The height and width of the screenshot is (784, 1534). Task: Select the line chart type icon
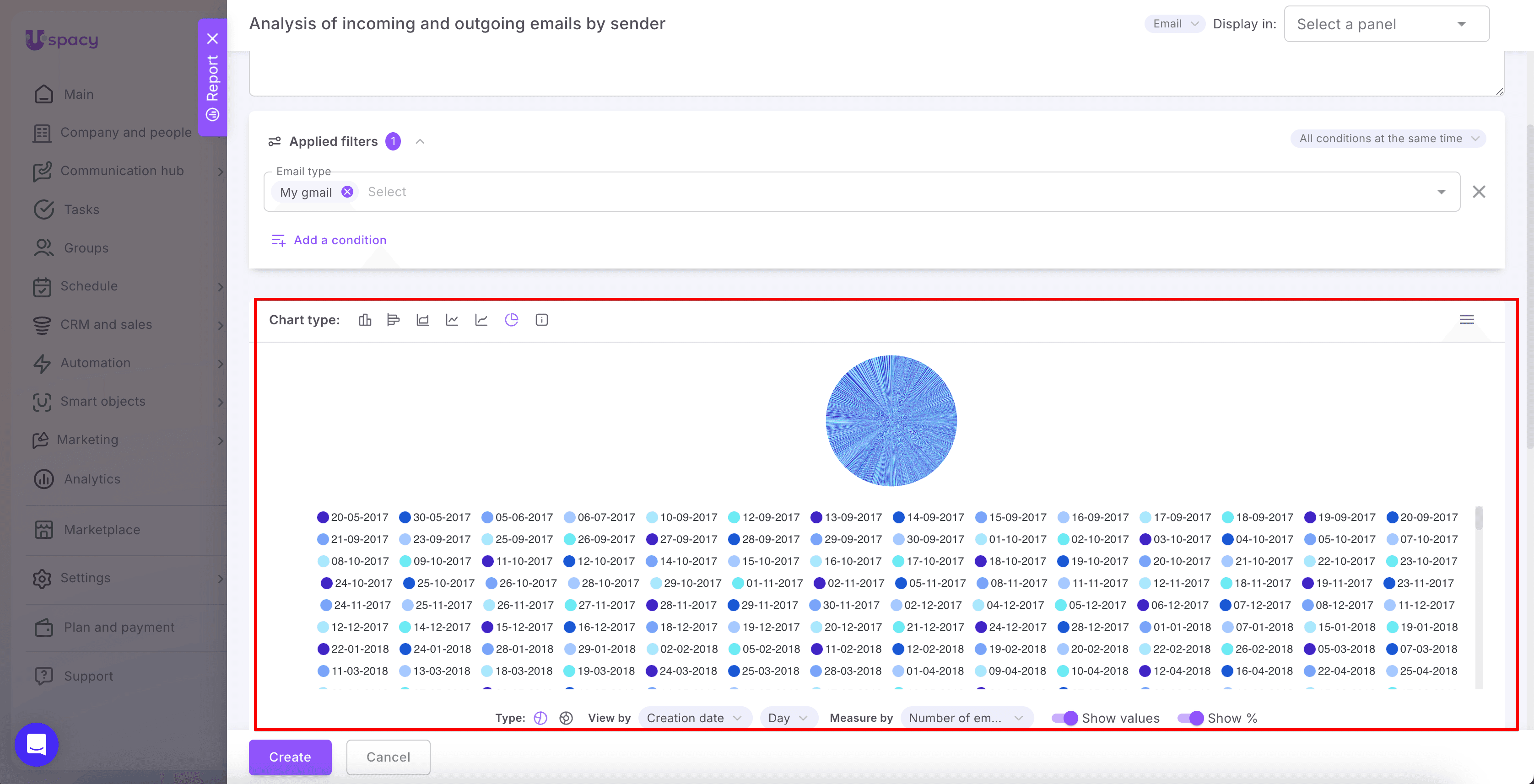452,320
